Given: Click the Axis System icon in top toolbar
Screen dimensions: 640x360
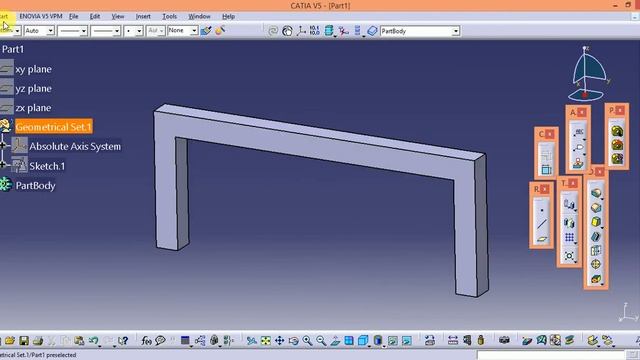Looking at the screenshot, I should coord(301,31).
